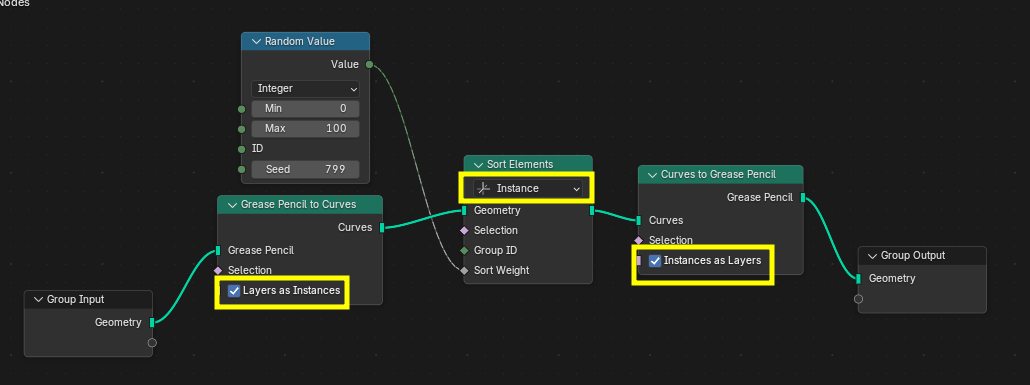This screenshot has height=385, width=1030.
Task: Collapse the Grease Pencil to Curves node
Action: coord(233,204)
